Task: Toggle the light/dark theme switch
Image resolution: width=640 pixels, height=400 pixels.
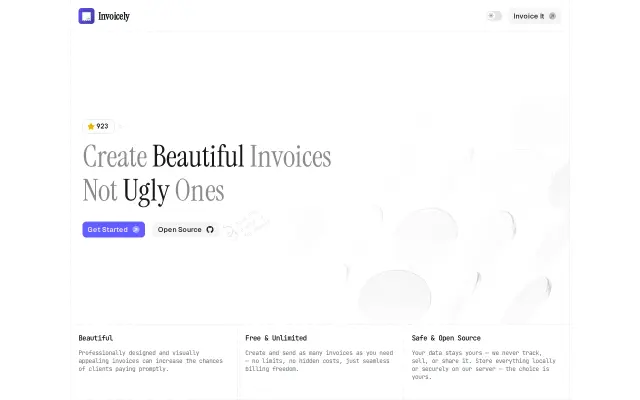Action: point(494,16)
